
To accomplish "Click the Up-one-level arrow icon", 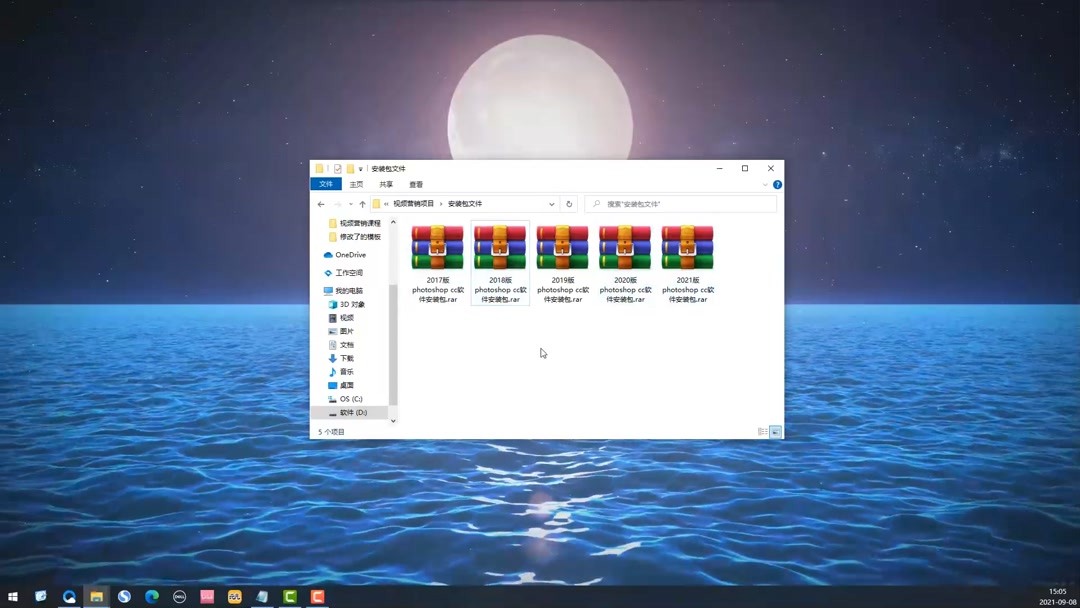I will (x=362, y=204).
